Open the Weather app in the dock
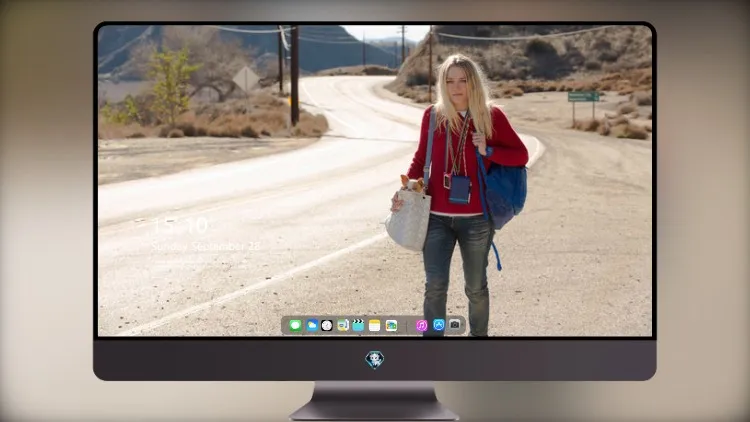 311,325
